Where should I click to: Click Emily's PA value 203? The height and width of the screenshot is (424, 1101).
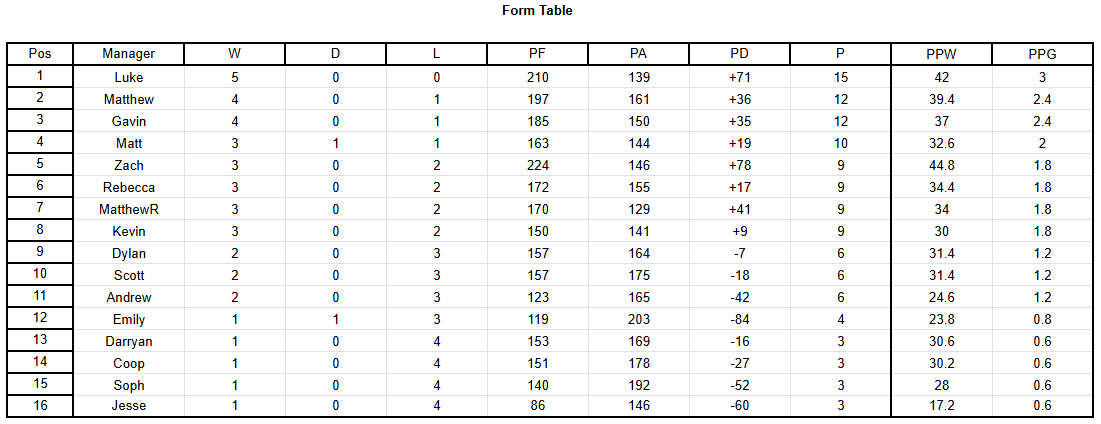(639, 319)
